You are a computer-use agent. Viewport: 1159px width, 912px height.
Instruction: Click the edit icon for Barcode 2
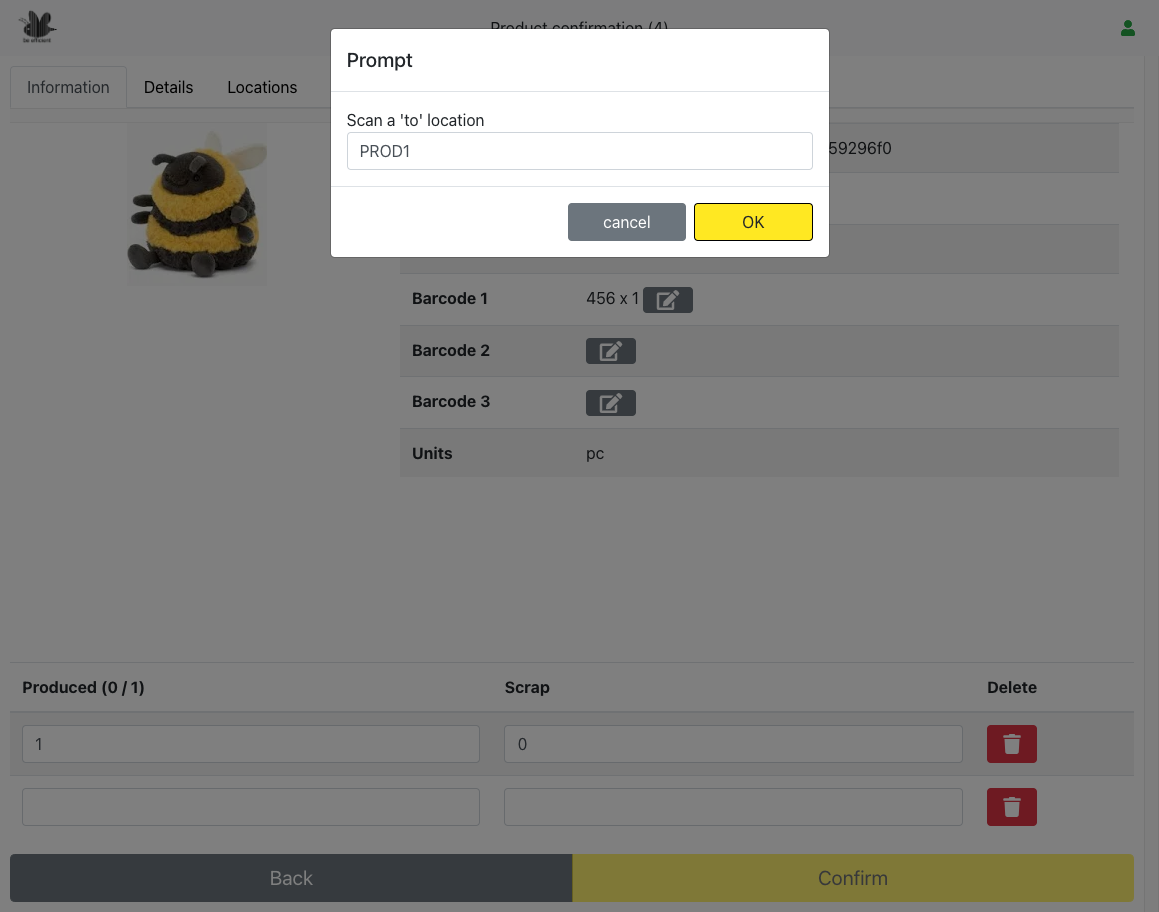pos(610,351)
